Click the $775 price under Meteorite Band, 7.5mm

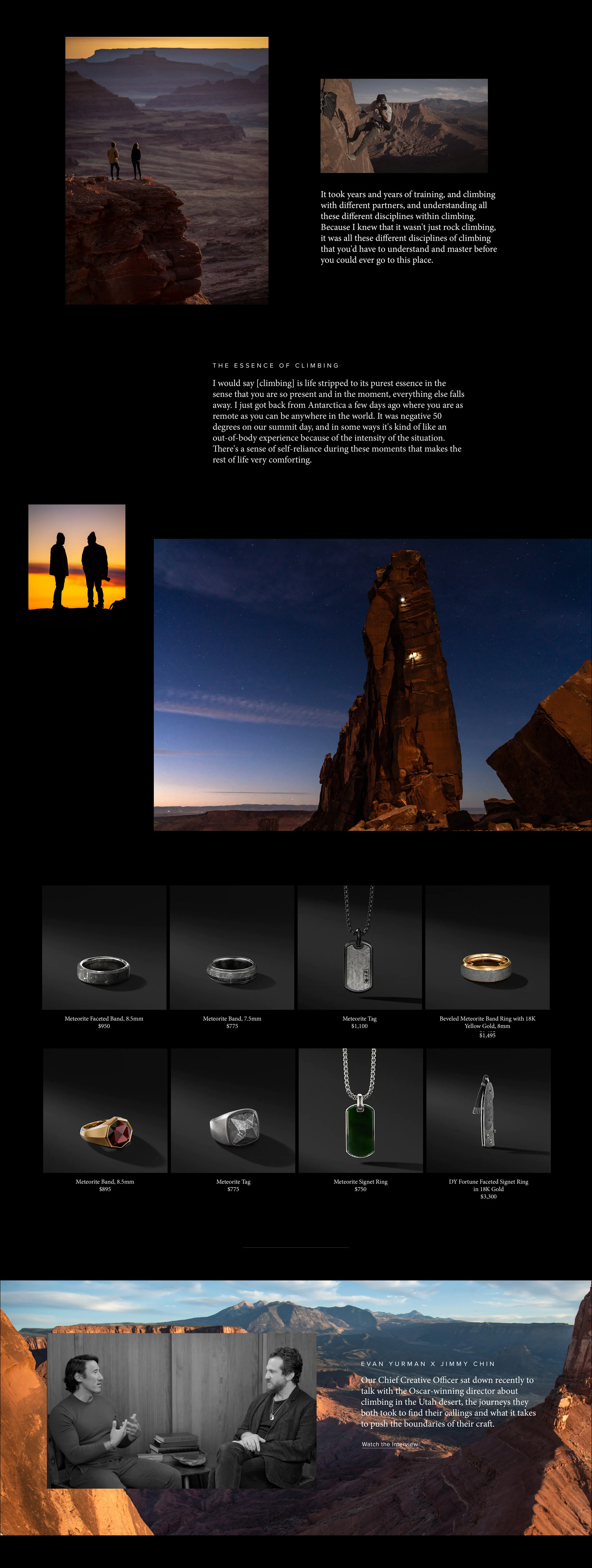pyautogui.click(x=232, y=1026)
